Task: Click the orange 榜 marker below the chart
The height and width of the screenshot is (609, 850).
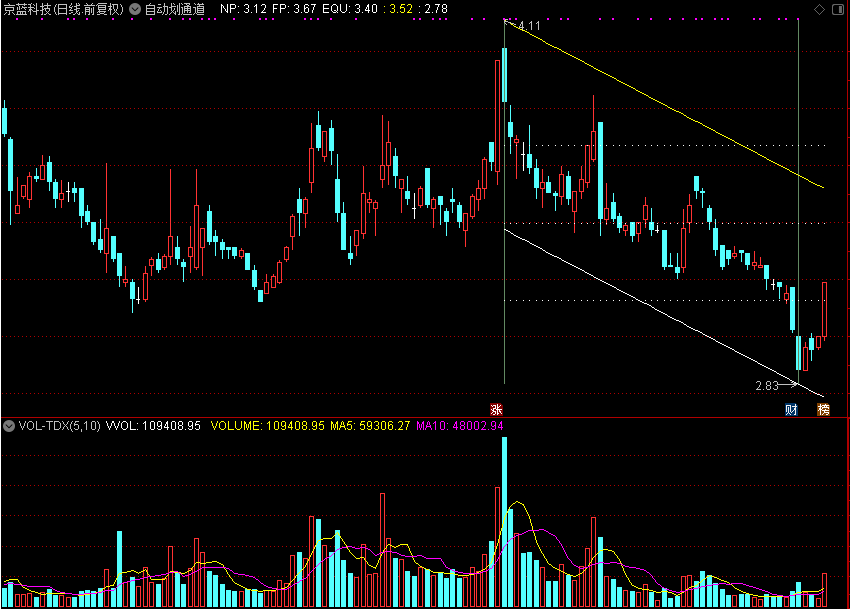Action: (823, 409)
